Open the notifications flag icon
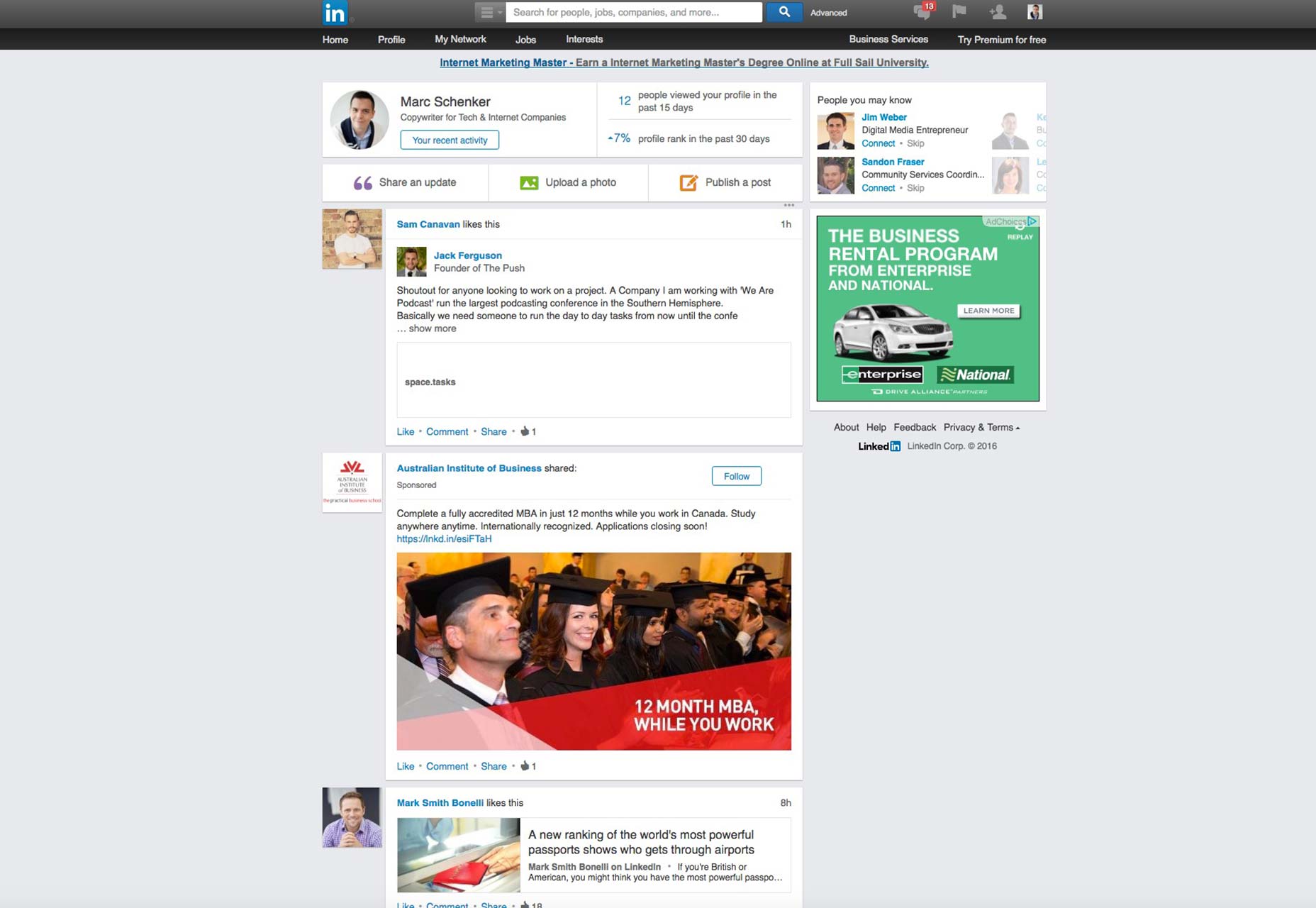This screenshot has width=1316, height=908. tap(959, 11)
